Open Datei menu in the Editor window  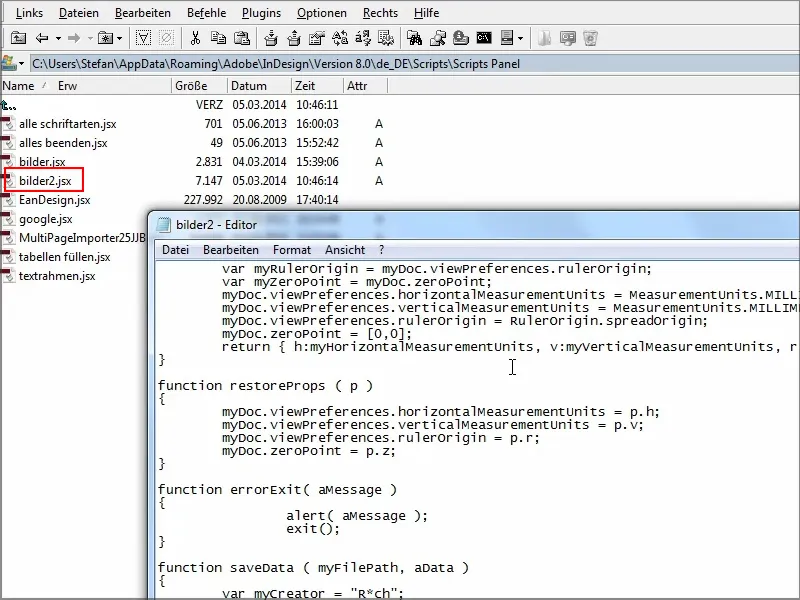coord(176,250)
